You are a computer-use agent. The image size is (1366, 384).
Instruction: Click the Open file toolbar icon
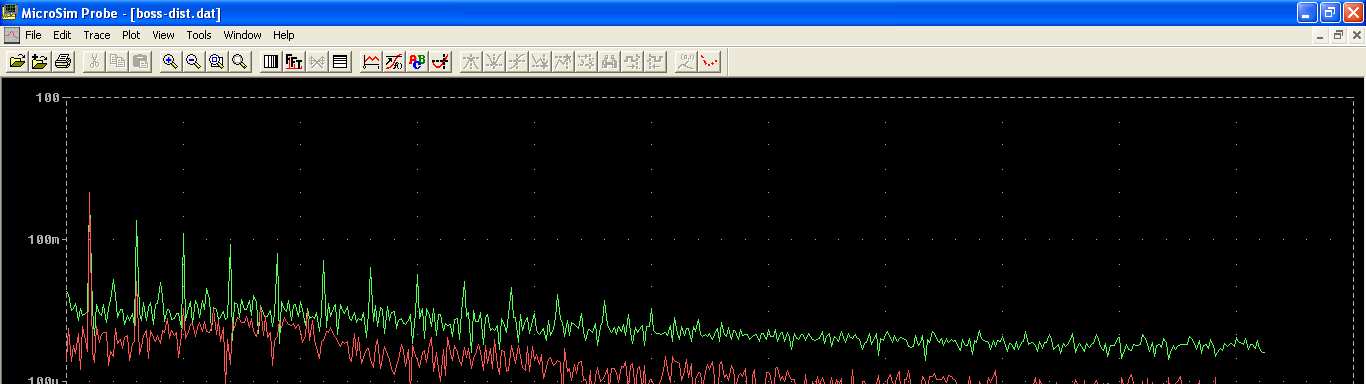coord(17,62)
